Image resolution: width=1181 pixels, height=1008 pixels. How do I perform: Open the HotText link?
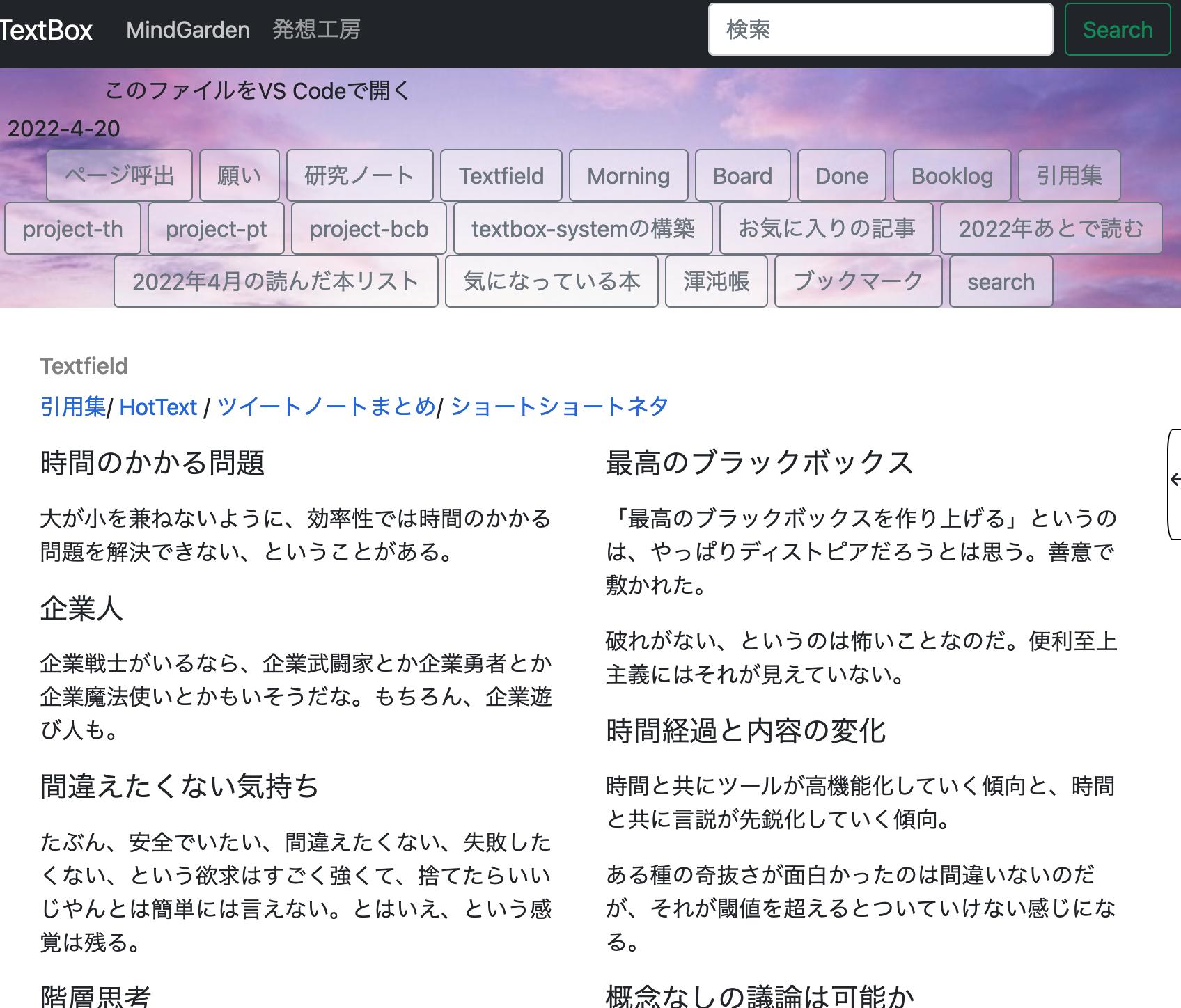coord(159,407)
